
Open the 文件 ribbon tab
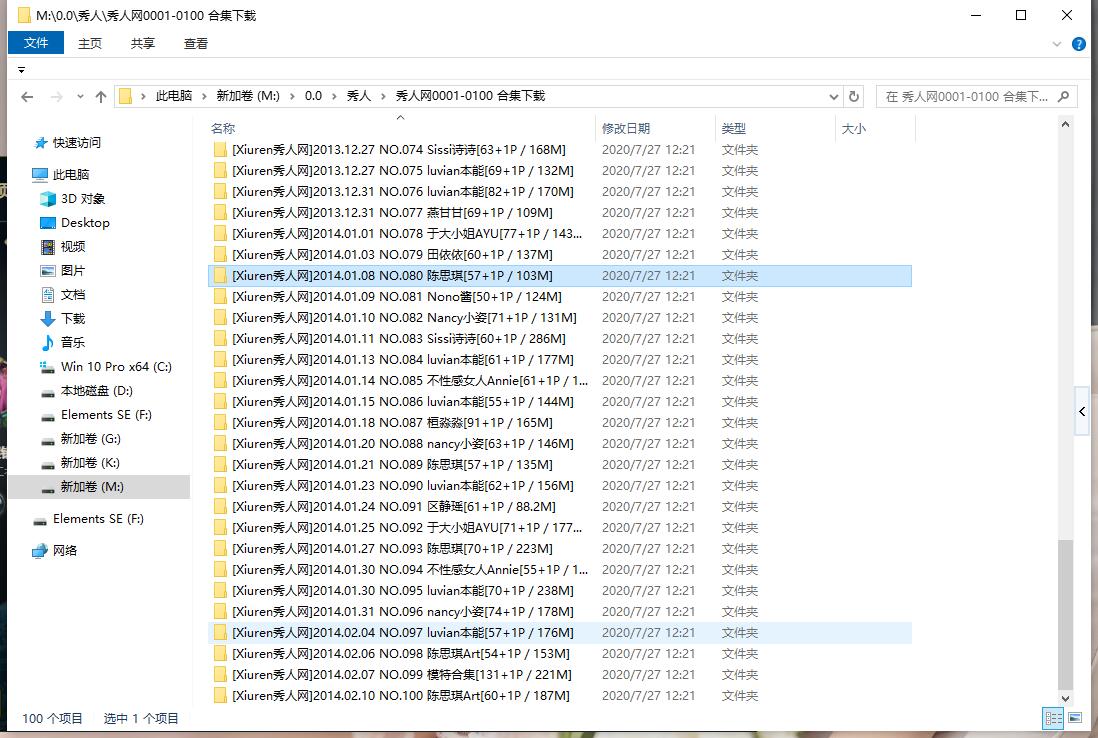tap(36, 43)
